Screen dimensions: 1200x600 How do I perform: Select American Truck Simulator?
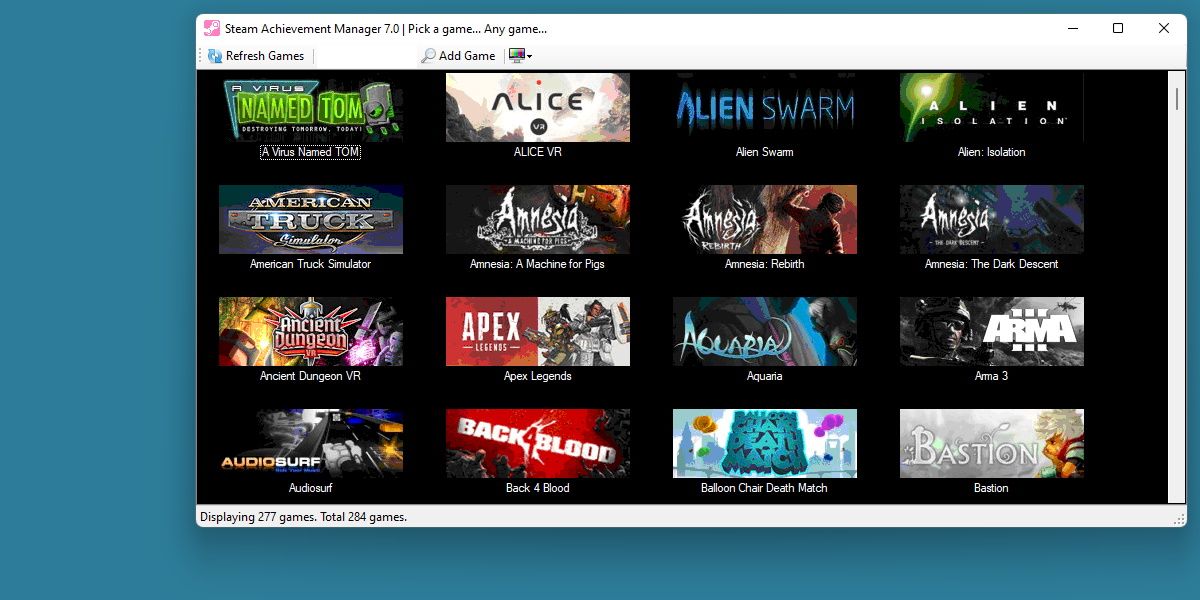[311, 219]
